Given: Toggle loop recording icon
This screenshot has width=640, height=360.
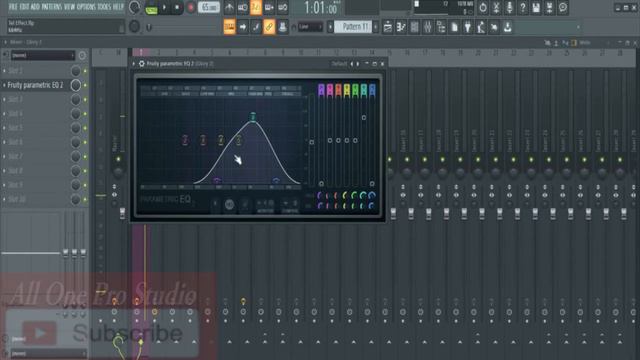Looking at the screenshot, I should [282, 7].
